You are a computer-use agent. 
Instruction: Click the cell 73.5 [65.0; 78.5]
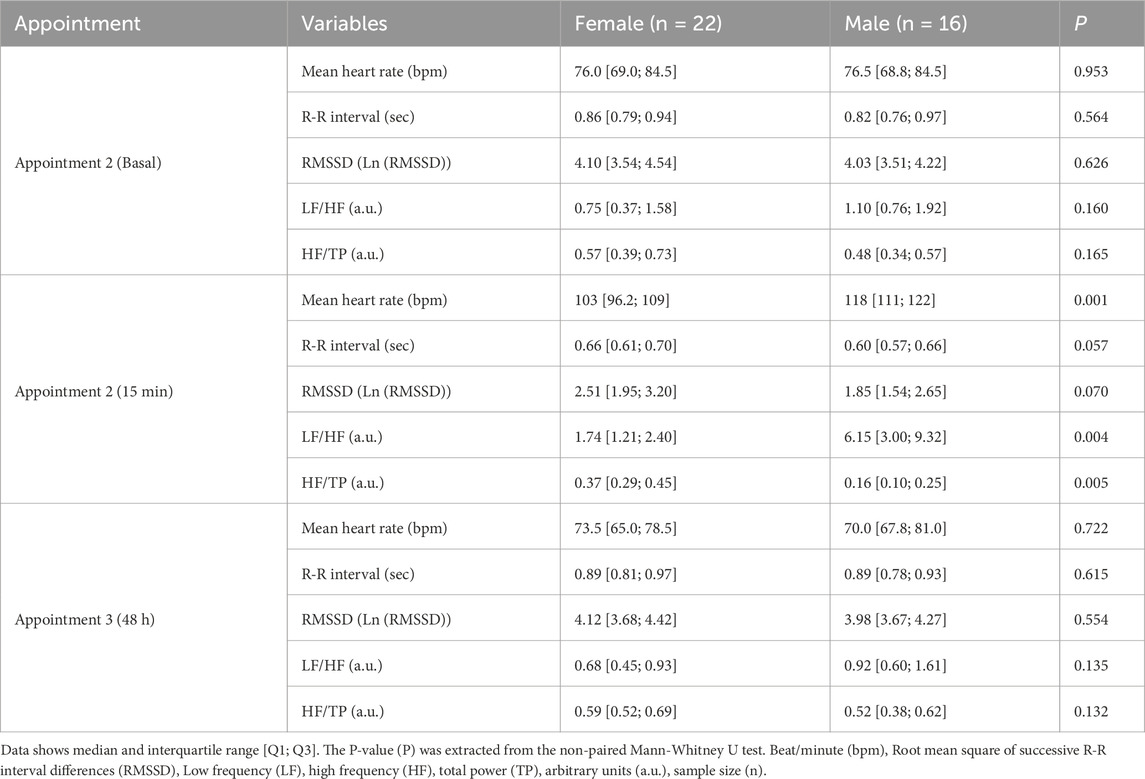point(626,528)
